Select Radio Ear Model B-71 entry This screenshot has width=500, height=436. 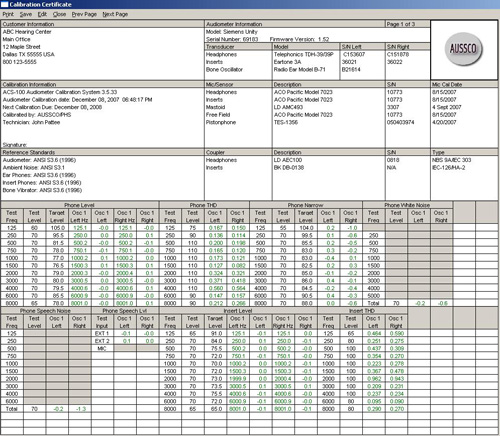(299, 69)
